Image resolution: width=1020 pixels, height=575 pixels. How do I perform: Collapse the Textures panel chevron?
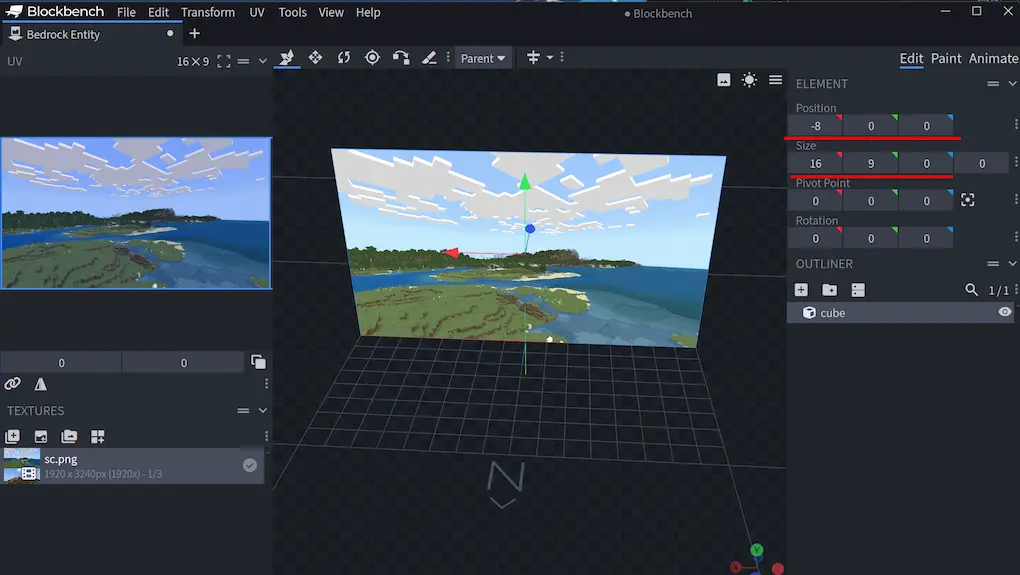point(263,410)
